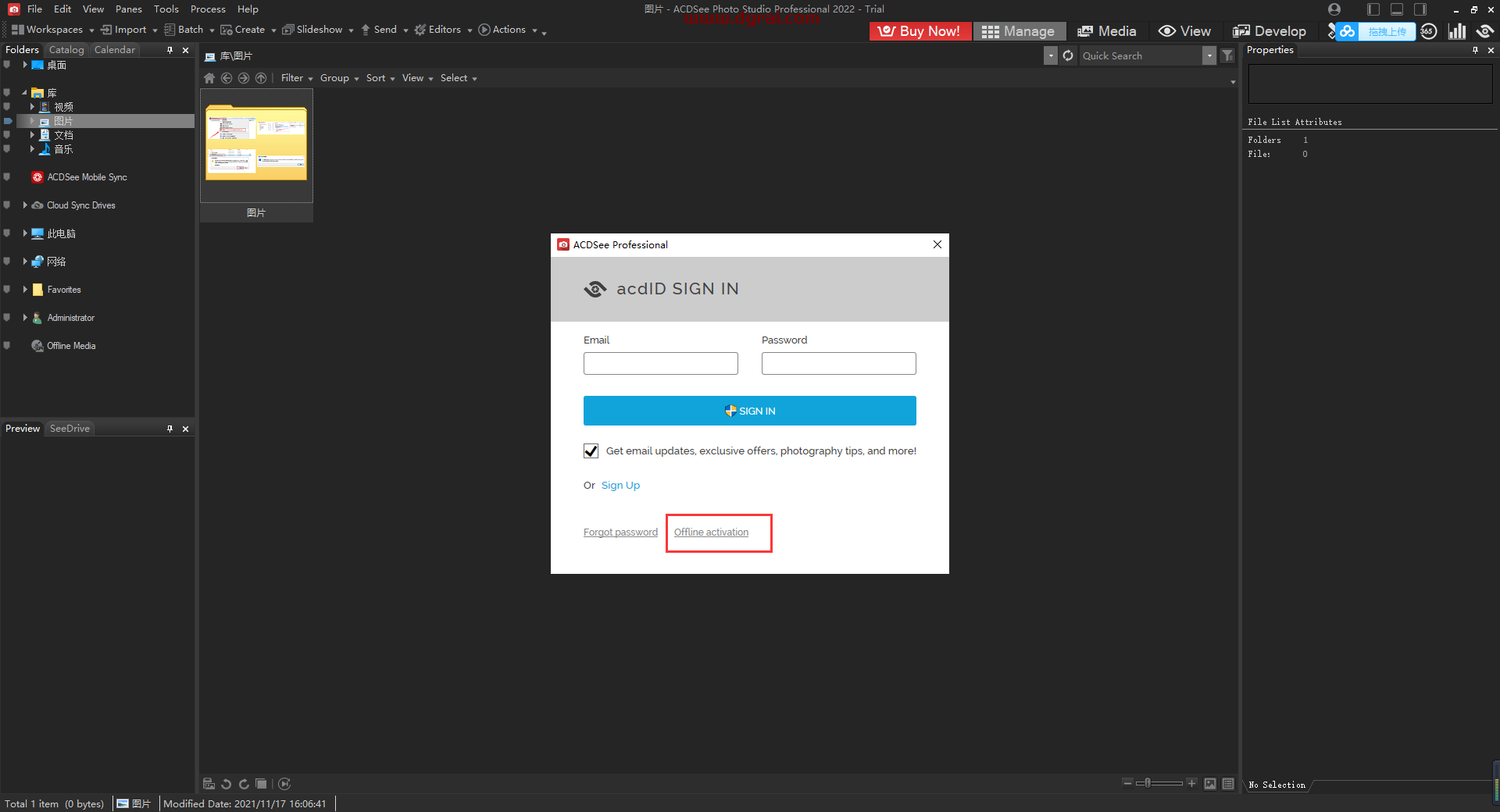The height and width of the screenshot is (812, 1500).
Task: Open the 365 mode icon
Action: click(1429, 31)
